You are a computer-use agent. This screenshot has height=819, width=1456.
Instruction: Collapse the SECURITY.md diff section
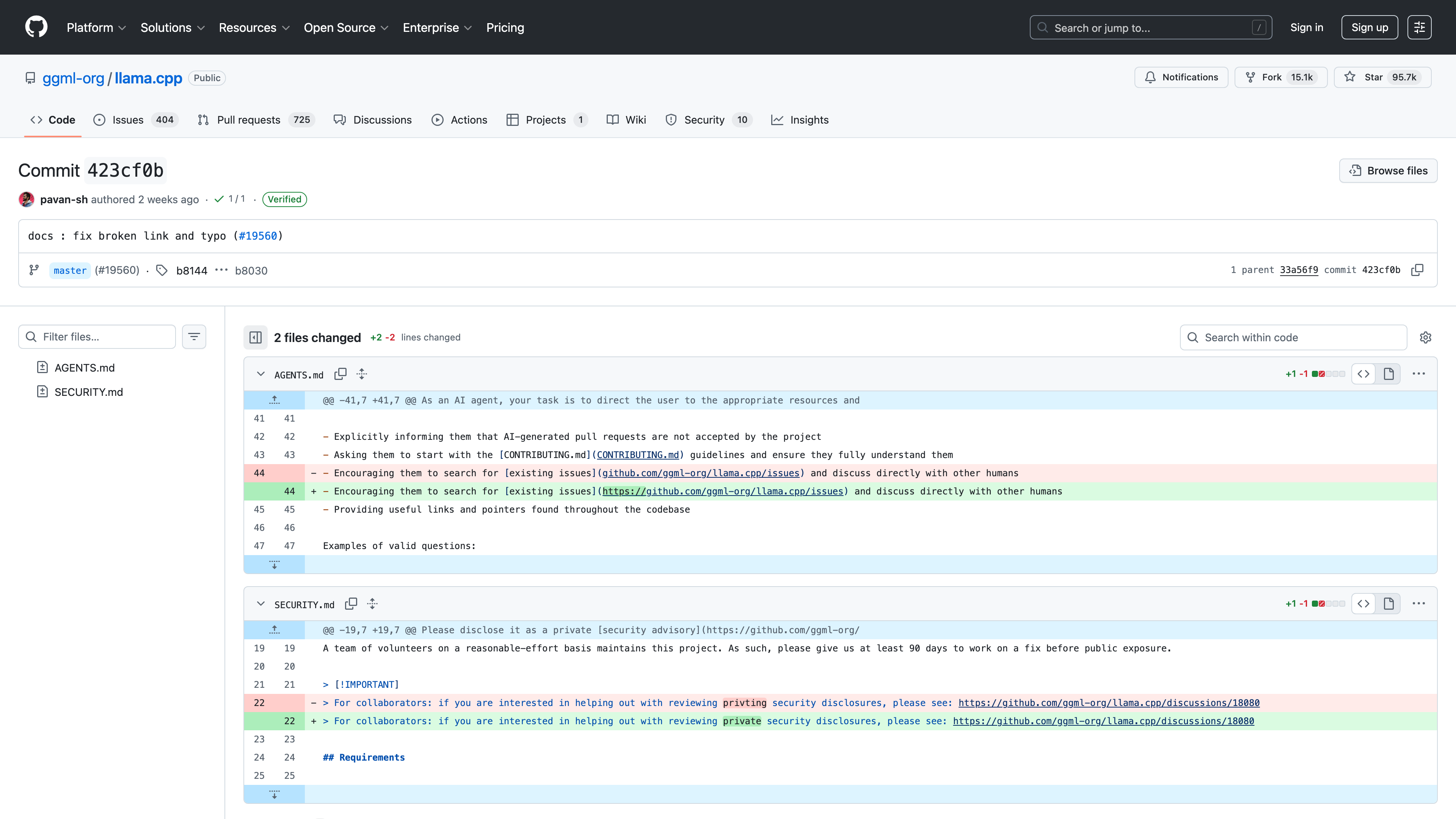coord(260,604)
